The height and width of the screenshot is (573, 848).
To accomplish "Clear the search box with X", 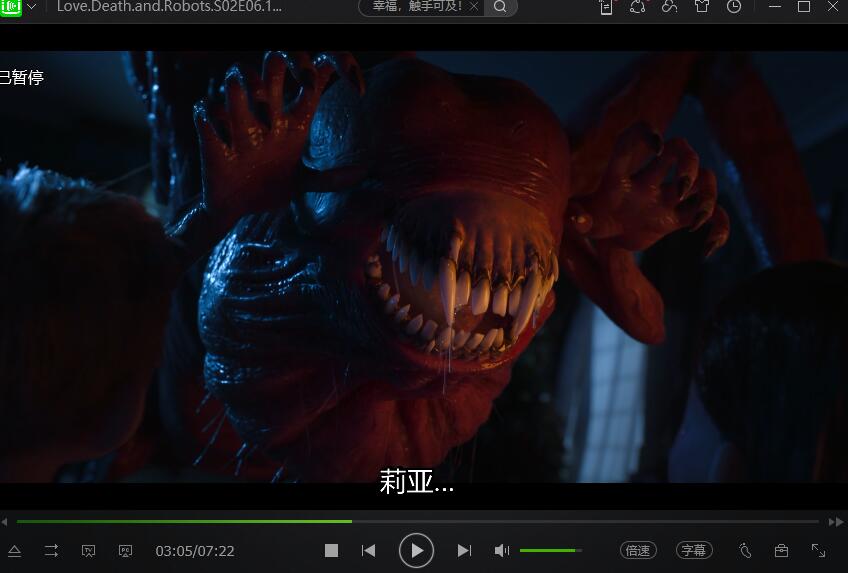I will coord(473,7).
